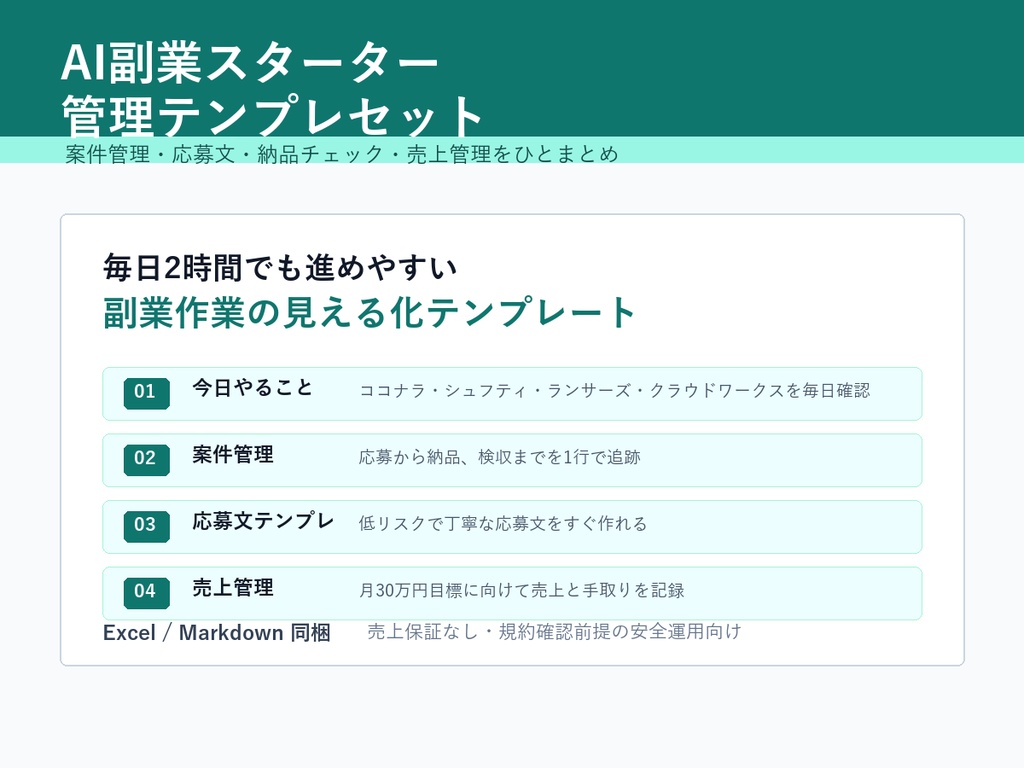Click the title "AI副業スターター"
Image resolution: width=1024 pixels, height=768 pixels.
click(x=249, y=63)
